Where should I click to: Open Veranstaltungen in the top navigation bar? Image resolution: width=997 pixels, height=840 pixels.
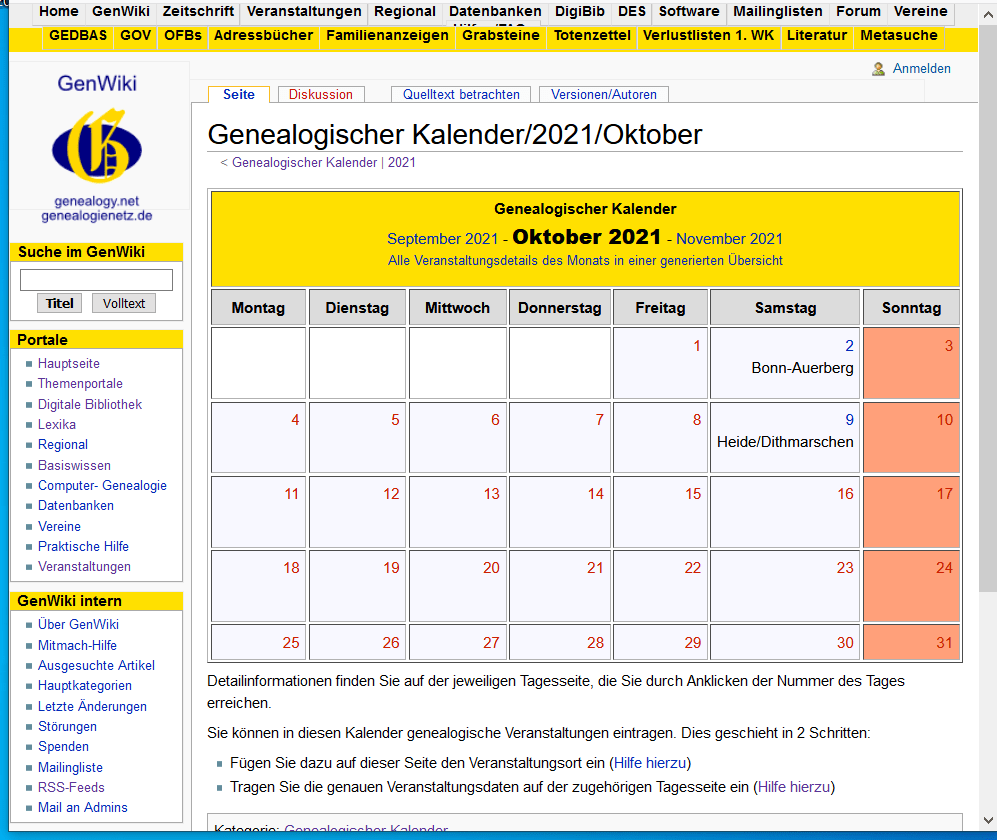point(304,11)
